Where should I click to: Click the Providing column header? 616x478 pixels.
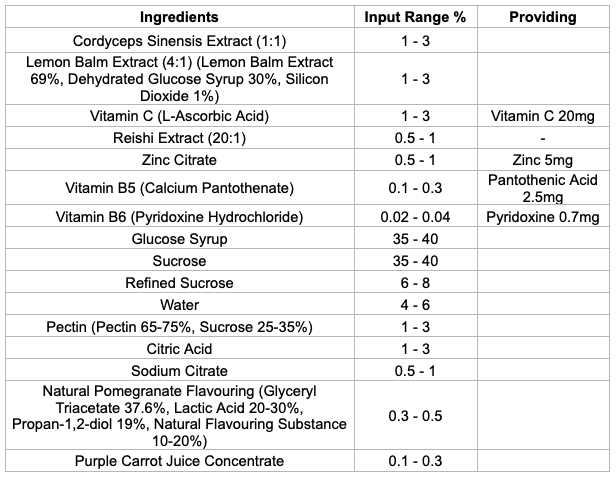point(543,18)
